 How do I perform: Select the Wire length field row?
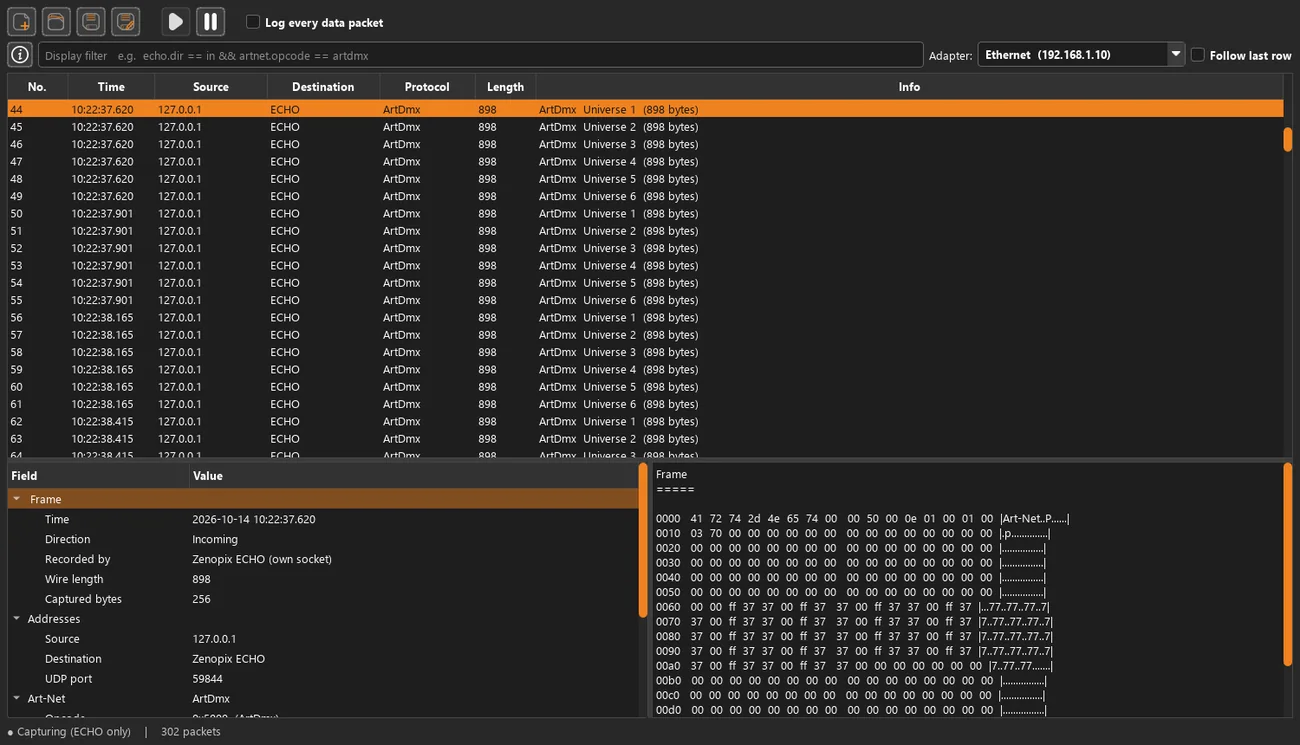click(x=323, y=579)
